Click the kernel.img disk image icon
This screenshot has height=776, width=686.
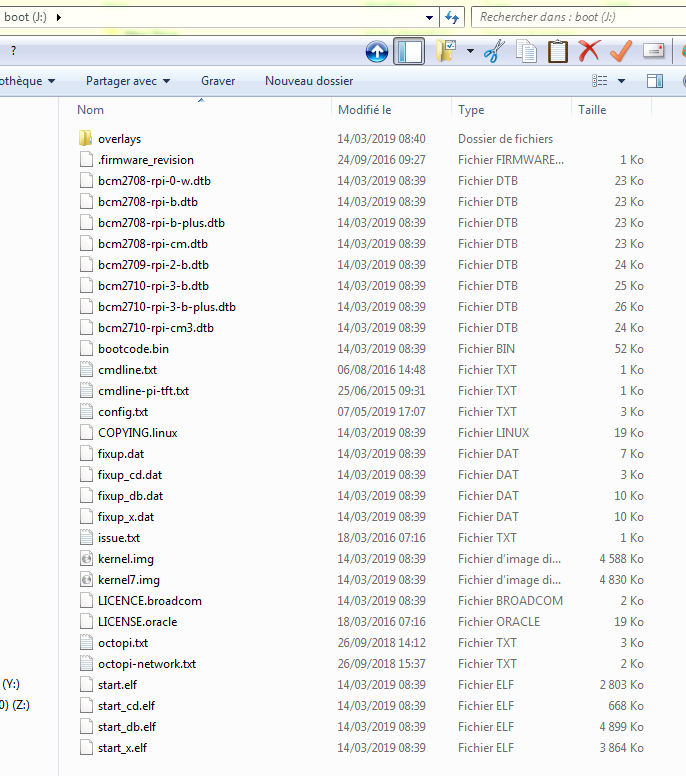86,559
